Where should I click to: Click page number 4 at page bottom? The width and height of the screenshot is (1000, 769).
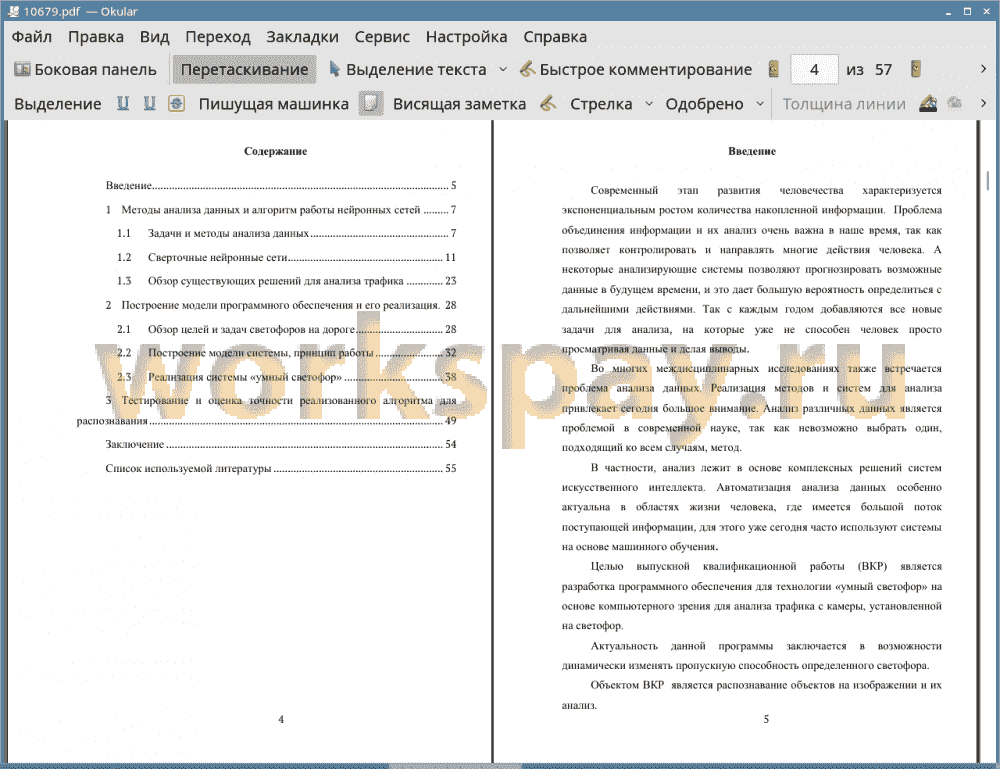(x=281, y=719)
